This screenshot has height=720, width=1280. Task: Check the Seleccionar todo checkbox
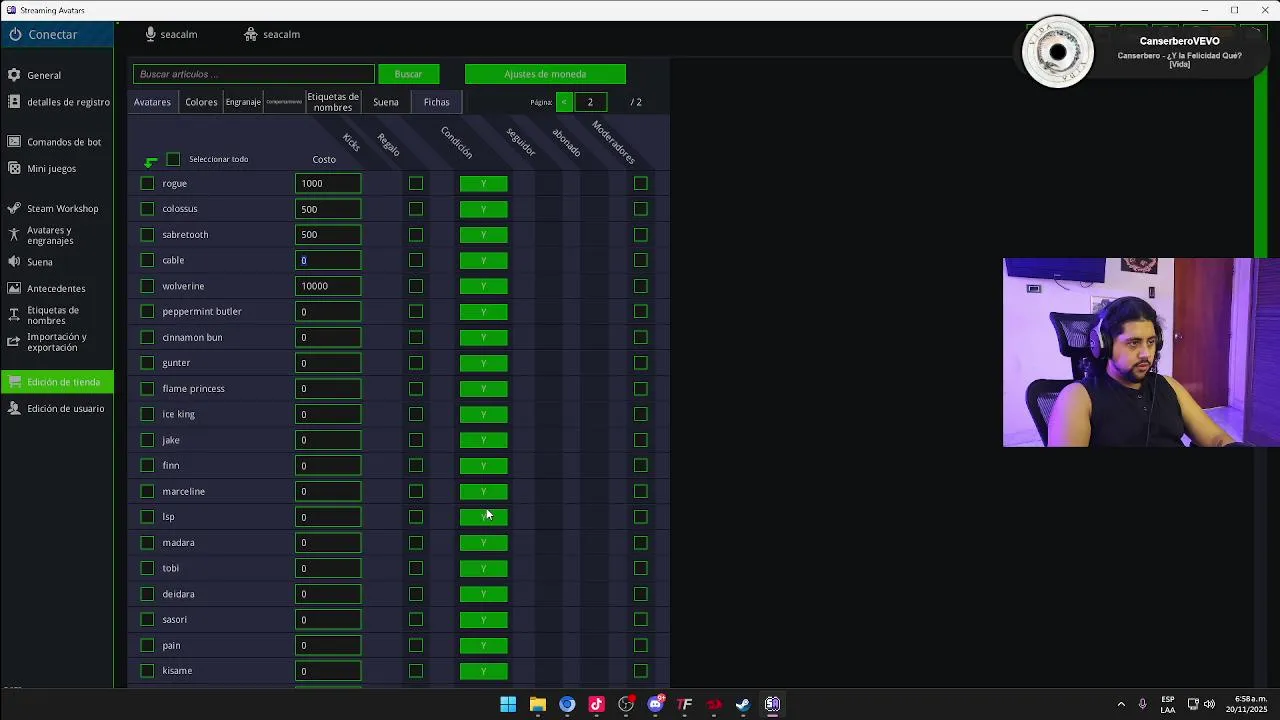click(x=173, y=159)
